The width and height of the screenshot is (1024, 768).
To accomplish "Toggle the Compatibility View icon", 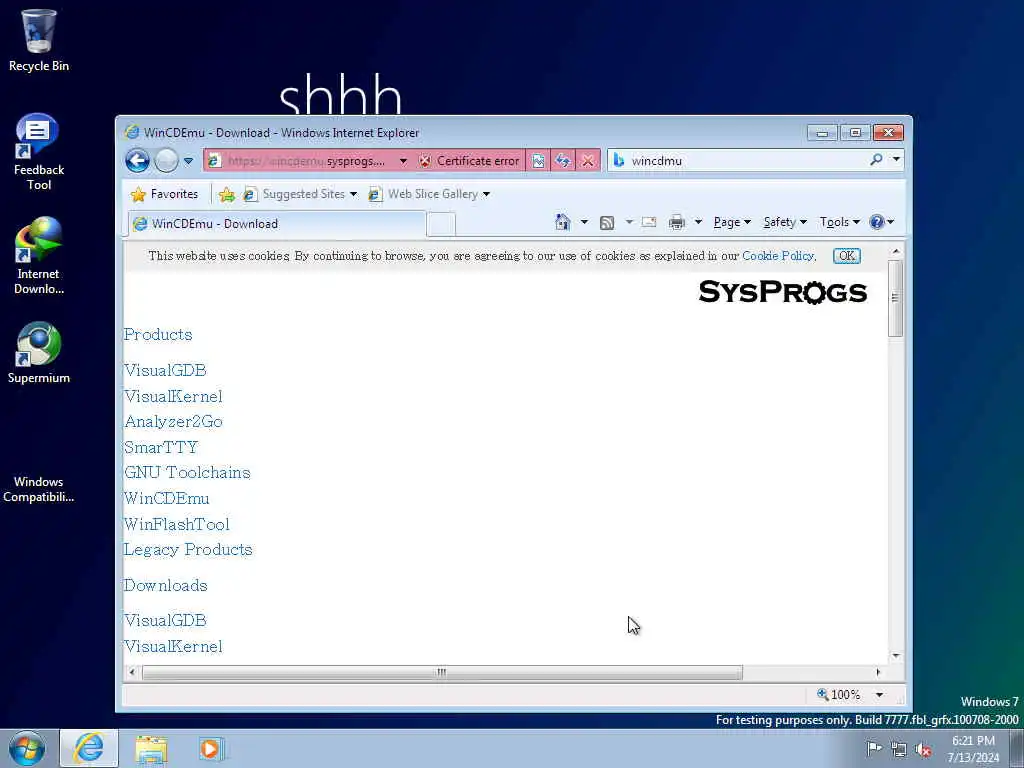I will 538,161.
